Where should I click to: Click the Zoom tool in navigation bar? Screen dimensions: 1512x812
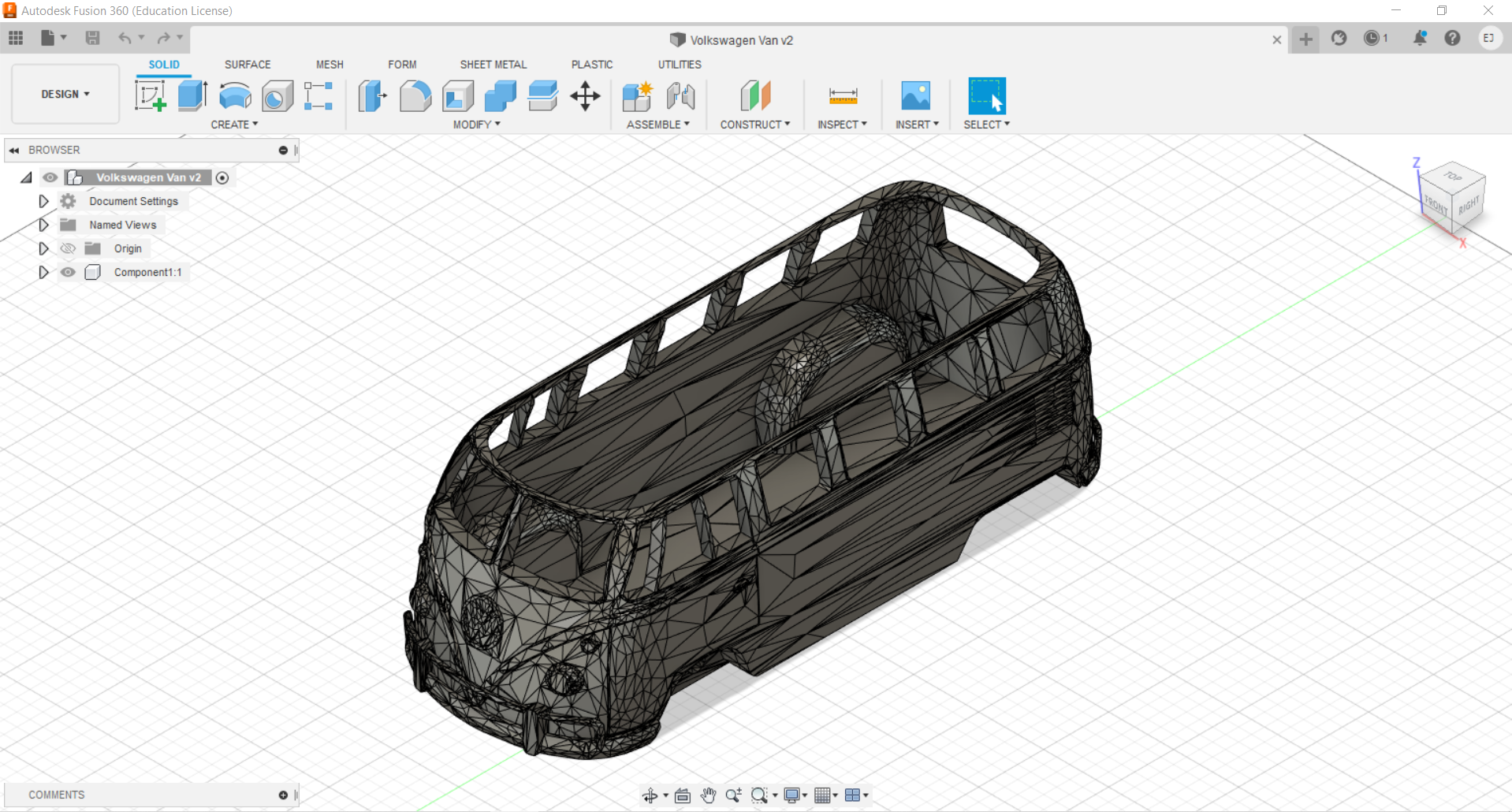click(x=733, y=795)
